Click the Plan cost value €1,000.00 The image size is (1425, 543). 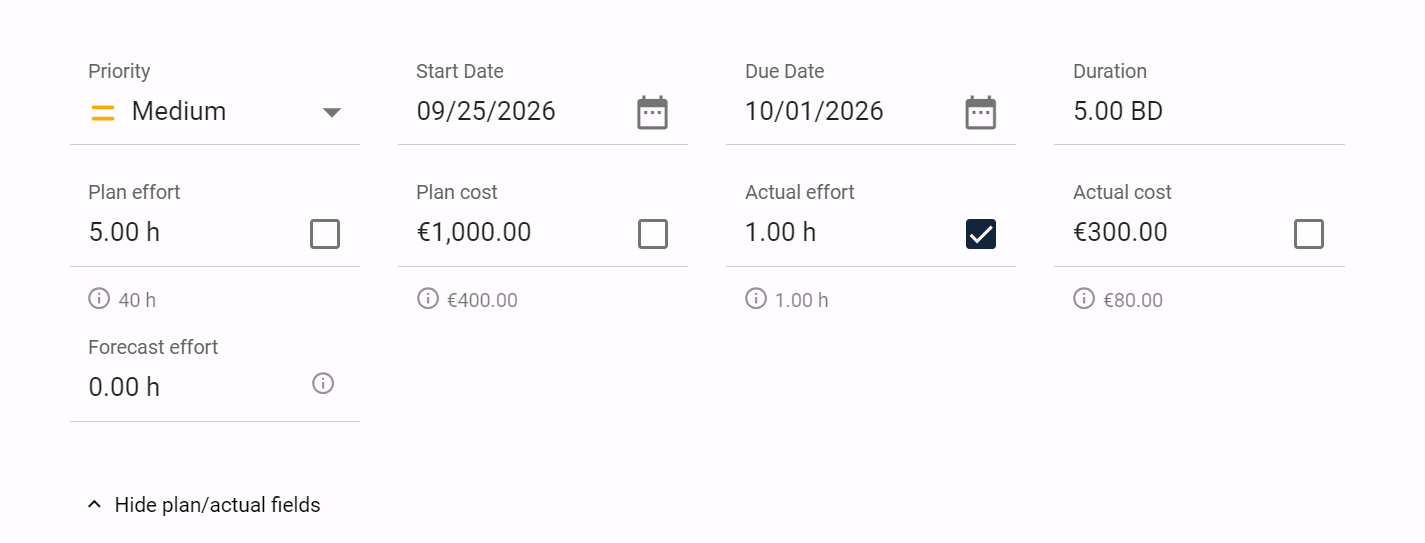pos(474,233)
